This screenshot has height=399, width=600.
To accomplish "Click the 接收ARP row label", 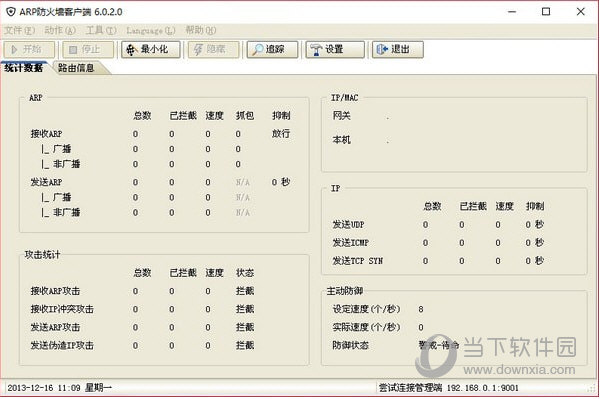I will (x=46, y=134).
